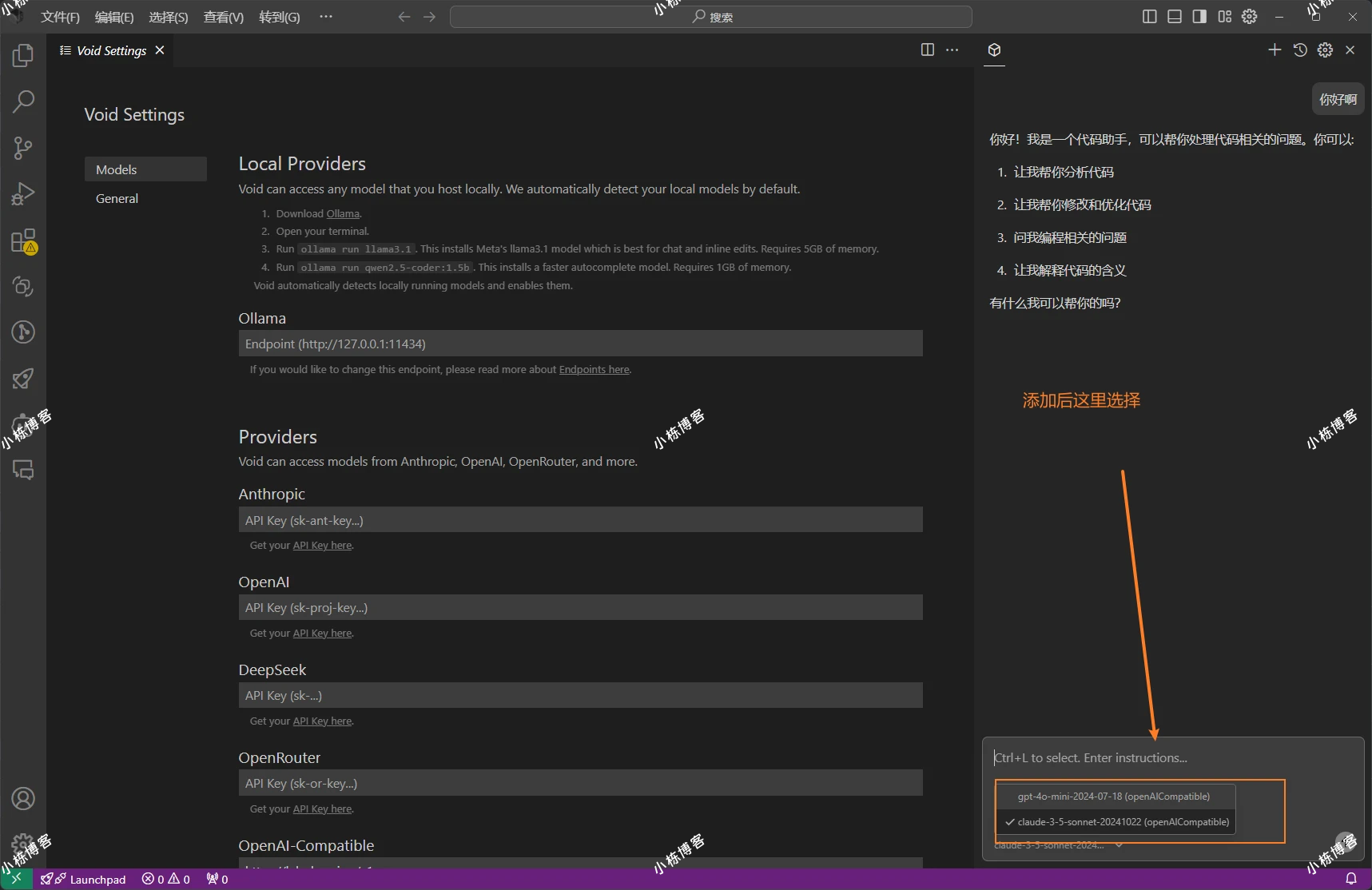The image size is (1372, 890).
Task: Open Void chat settings gear icon
Action: click(1325, 50)
